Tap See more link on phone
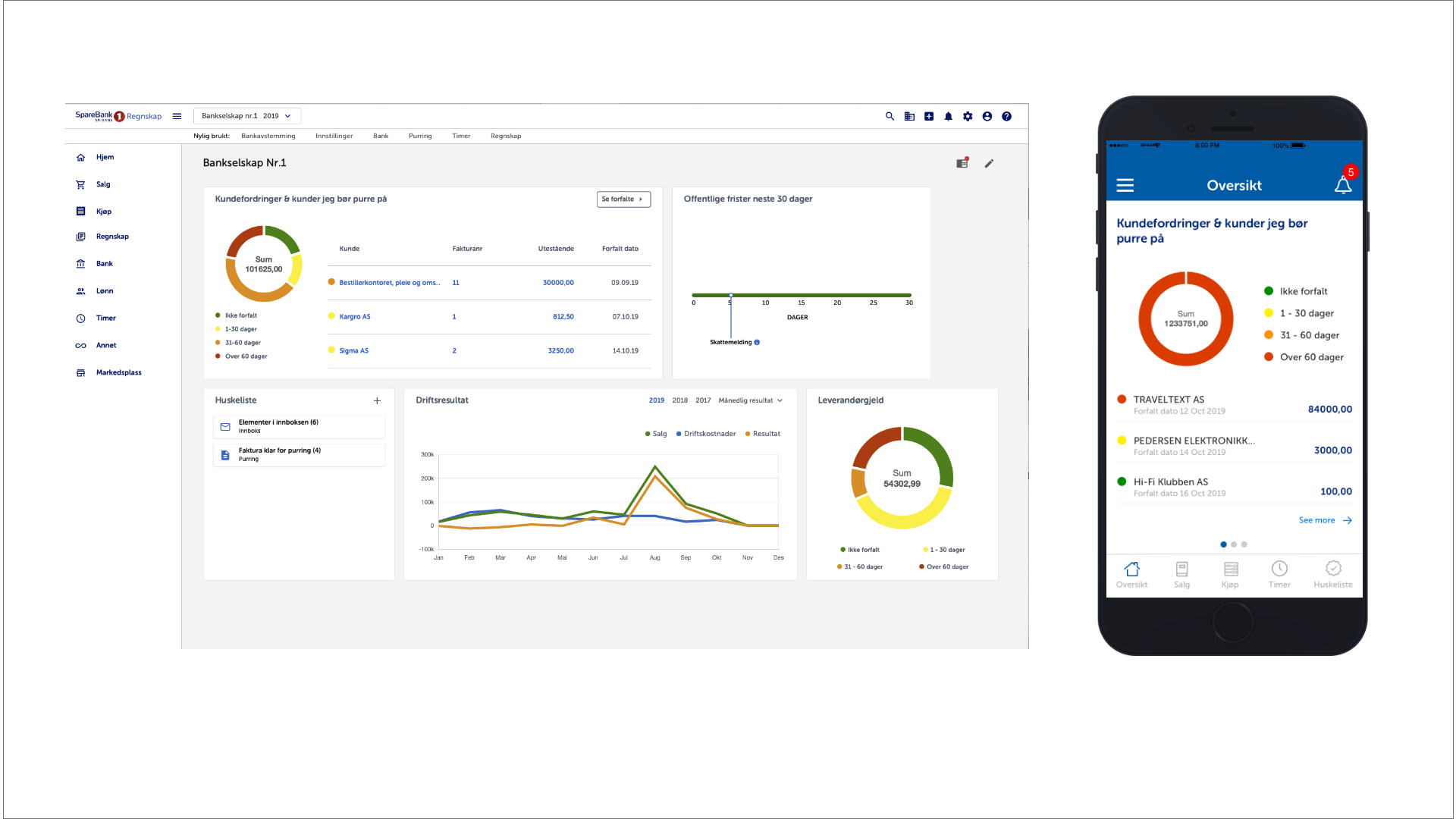 1325,520
